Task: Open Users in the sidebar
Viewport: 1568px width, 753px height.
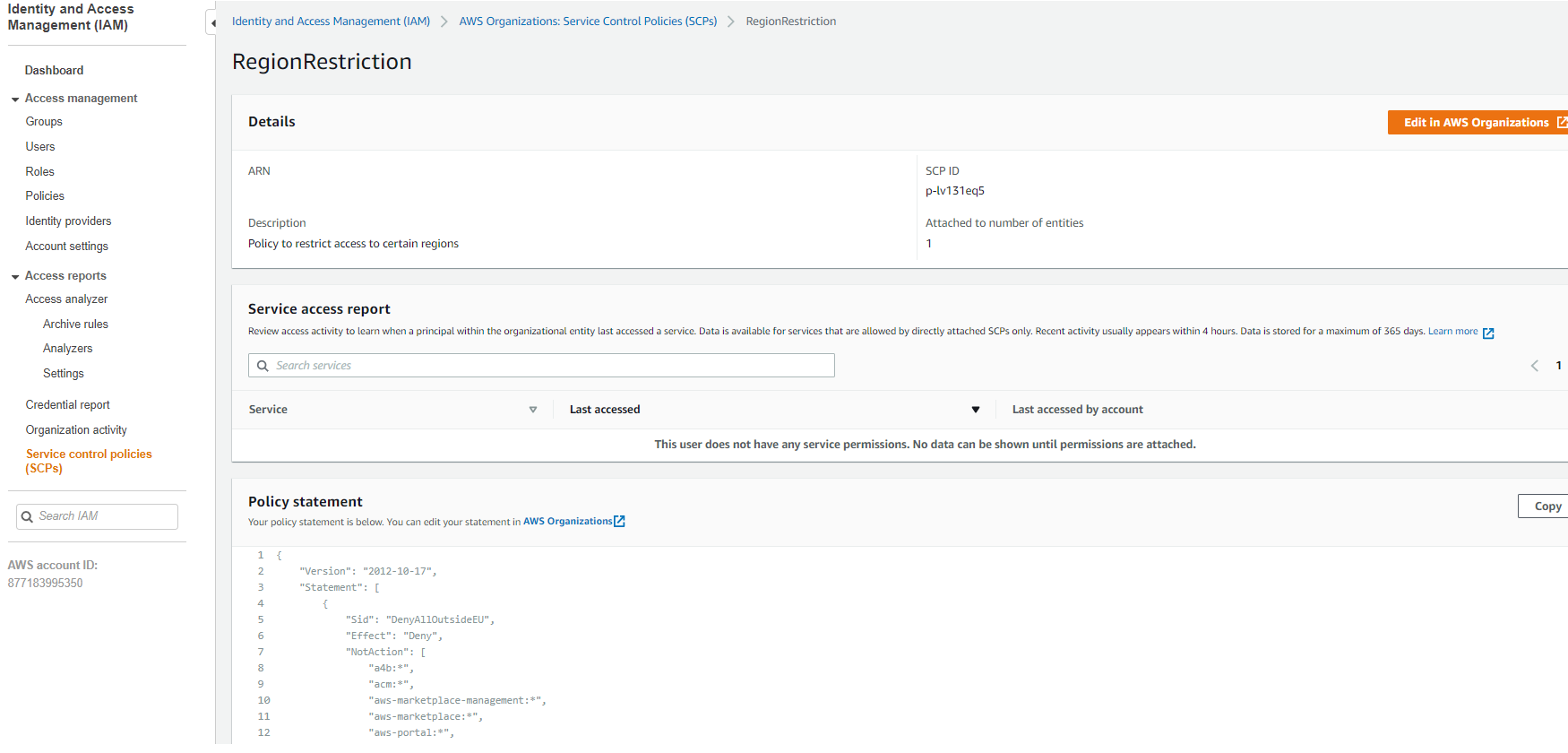Action: point(40,147)
